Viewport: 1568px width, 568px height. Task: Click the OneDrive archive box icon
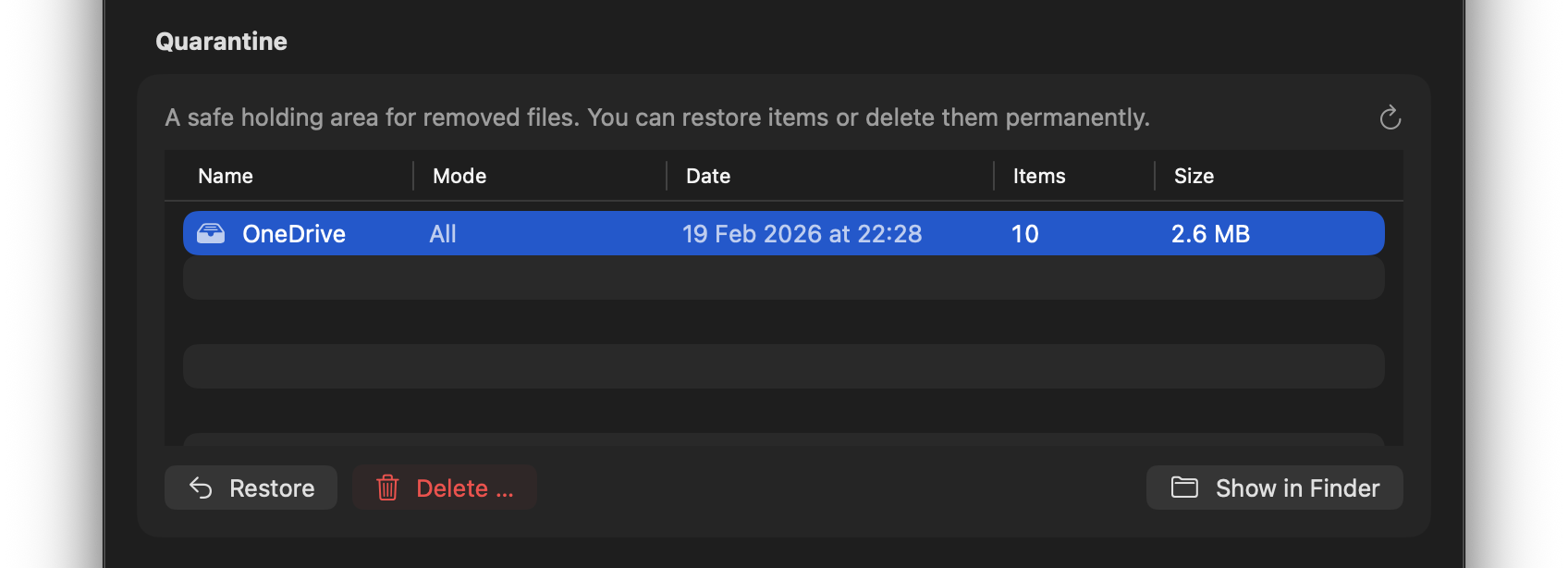212,233
